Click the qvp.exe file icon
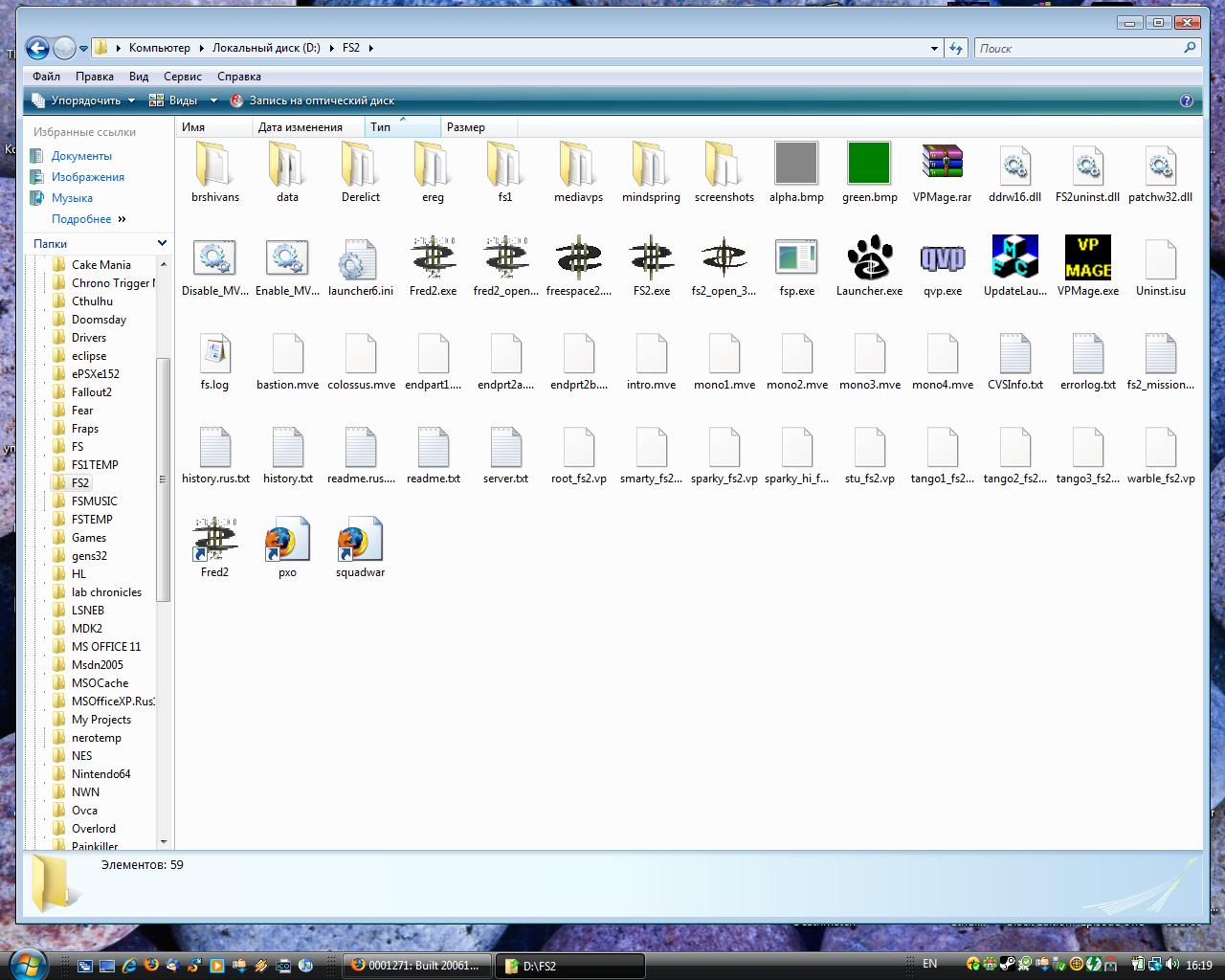The width and height of the screenshot is (1225, 980). point(942,257)
